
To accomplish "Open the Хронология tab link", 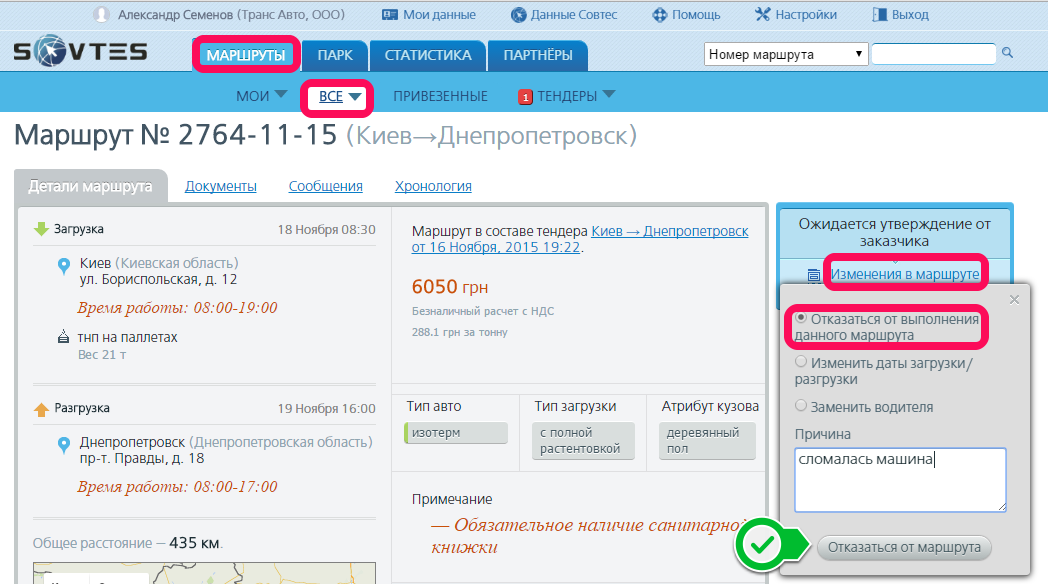I will (433, 186).
